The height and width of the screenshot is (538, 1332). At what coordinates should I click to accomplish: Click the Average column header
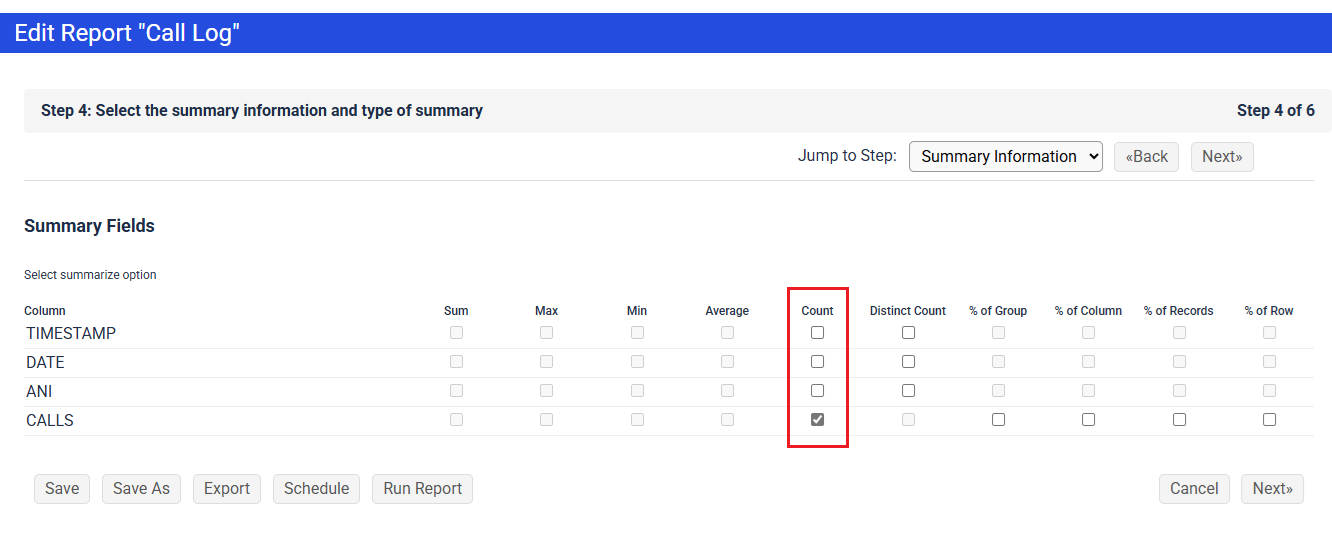coord(727,311)
